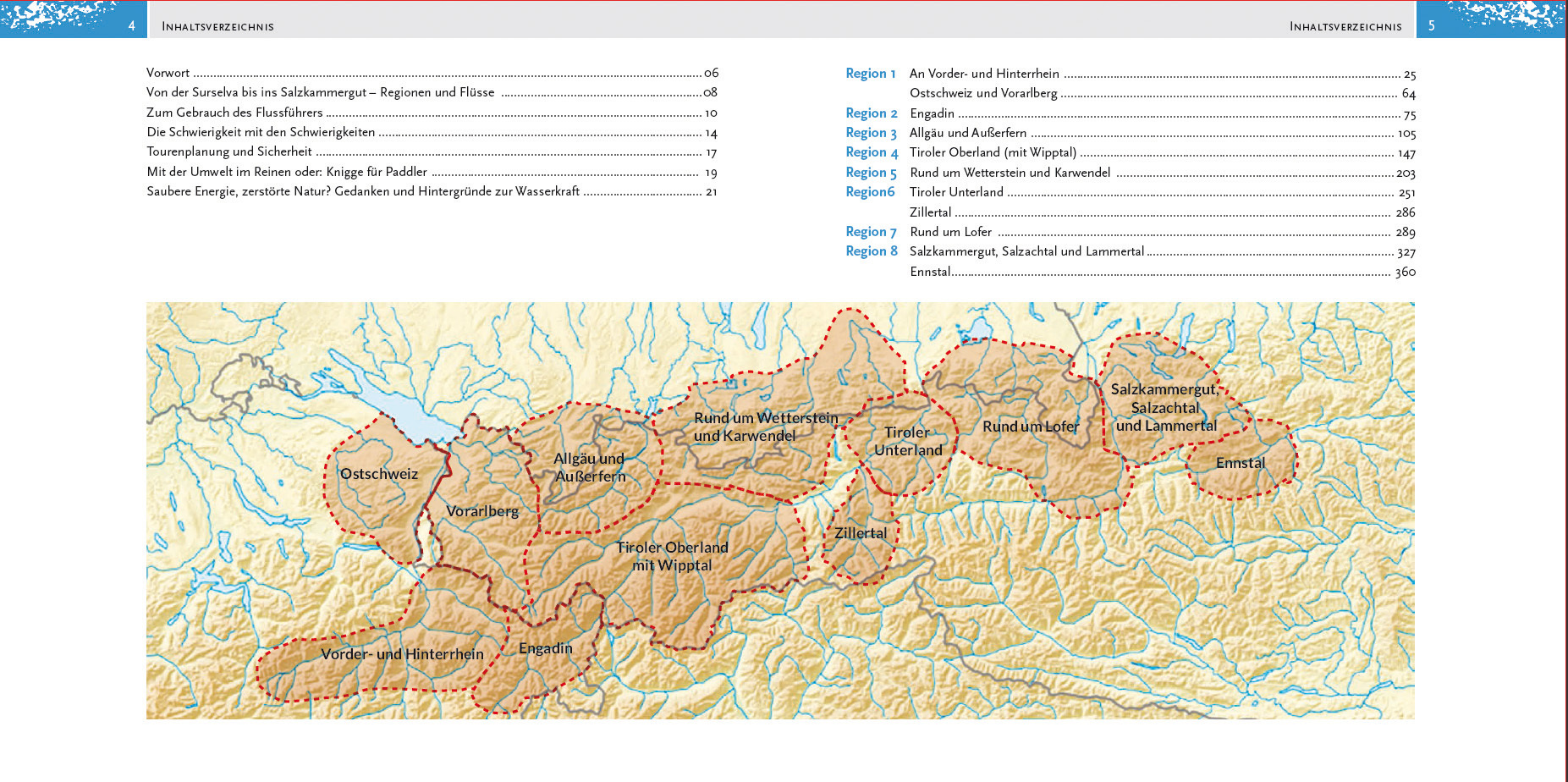The height and width of the screenshot is (782, 1568).
Task: Select 'Ostschweiz und Vorarlberg' contents entry
Action: click(983, 93)
